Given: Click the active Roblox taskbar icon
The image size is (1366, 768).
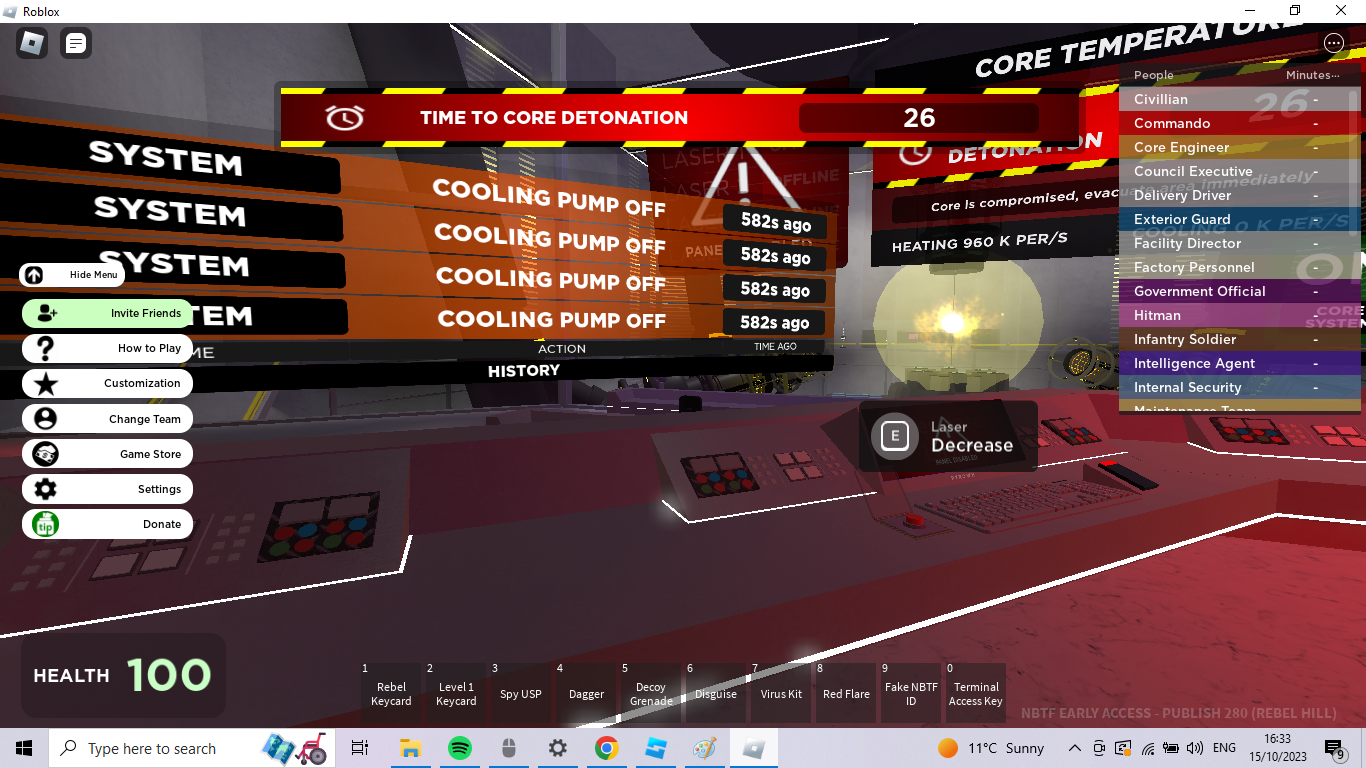Looking at the screenshot, I should 754,748.
